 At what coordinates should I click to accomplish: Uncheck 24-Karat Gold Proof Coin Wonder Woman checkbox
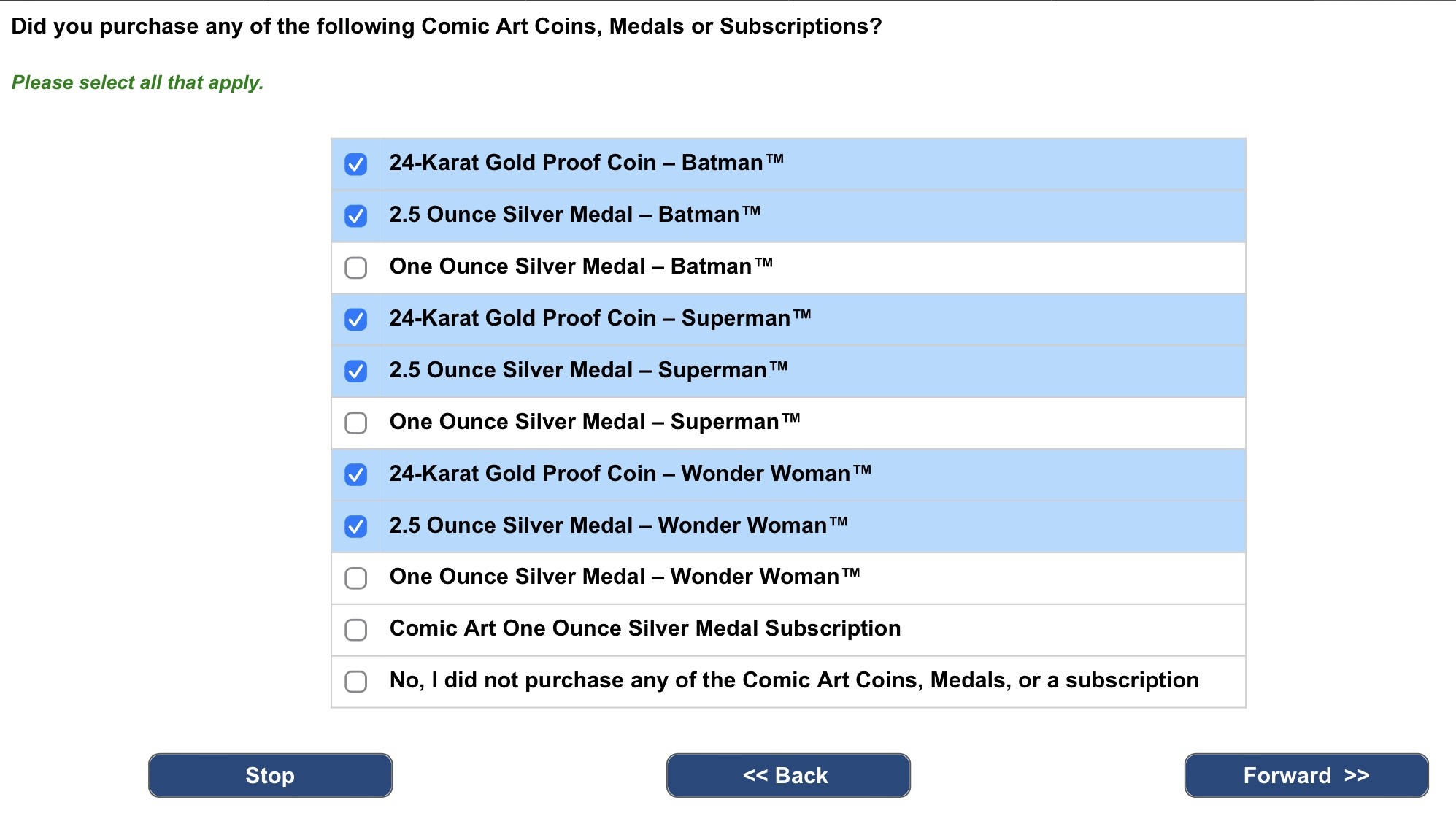(x=355, y=475)
